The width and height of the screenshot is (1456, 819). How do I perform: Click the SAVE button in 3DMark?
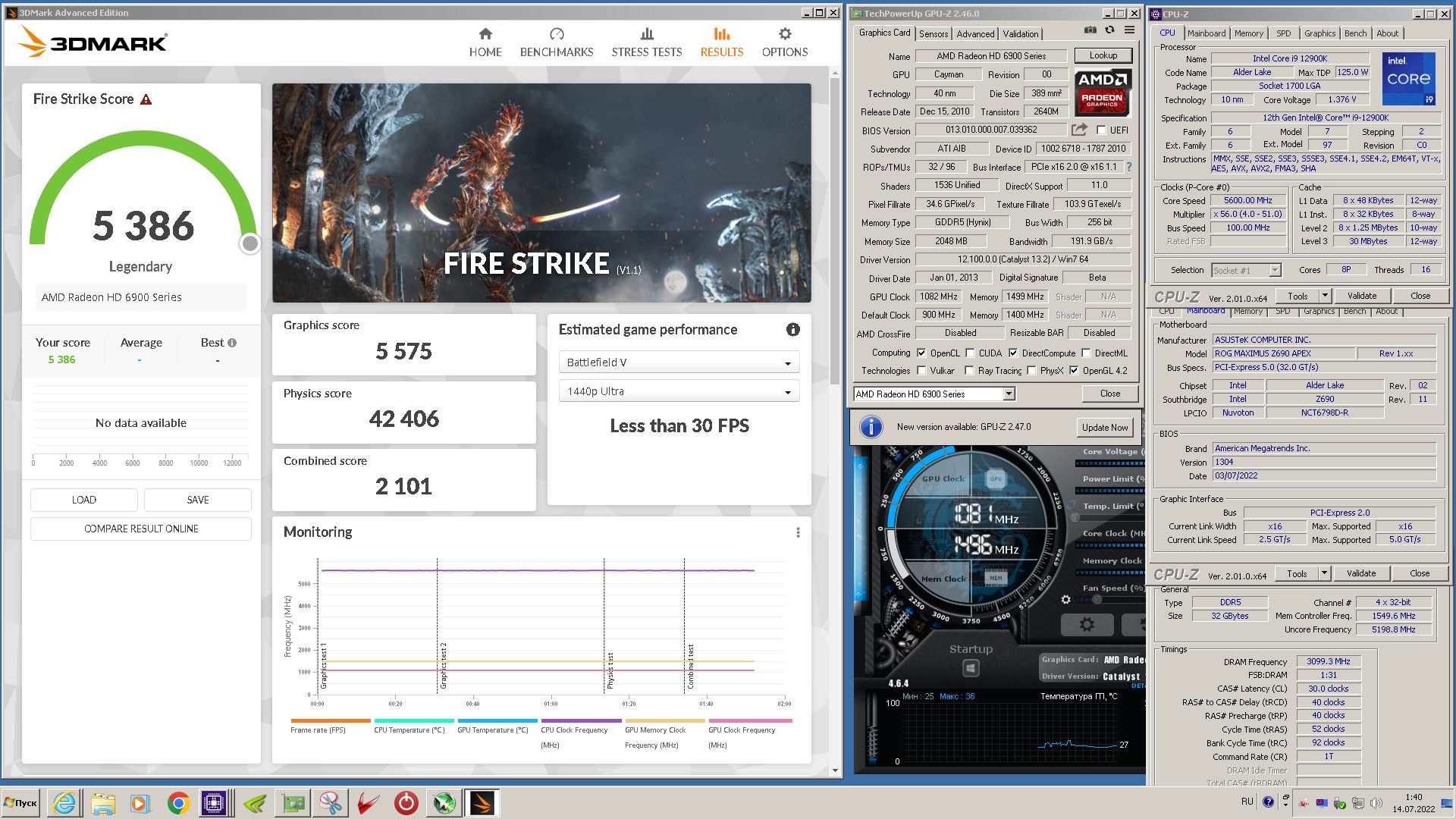[198, 500]
